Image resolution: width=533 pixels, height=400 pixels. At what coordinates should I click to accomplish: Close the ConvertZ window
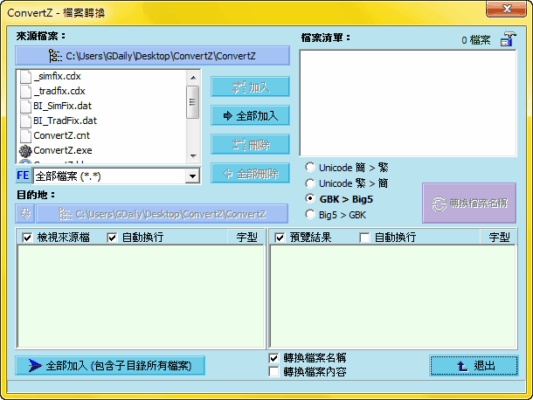pyautogui.click(x=506, y=8)
